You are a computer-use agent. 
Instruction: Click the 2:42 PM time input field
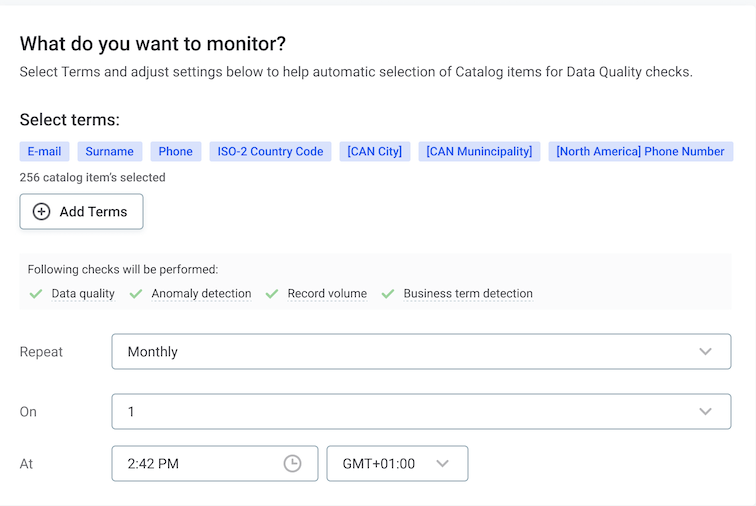point(200,464)
